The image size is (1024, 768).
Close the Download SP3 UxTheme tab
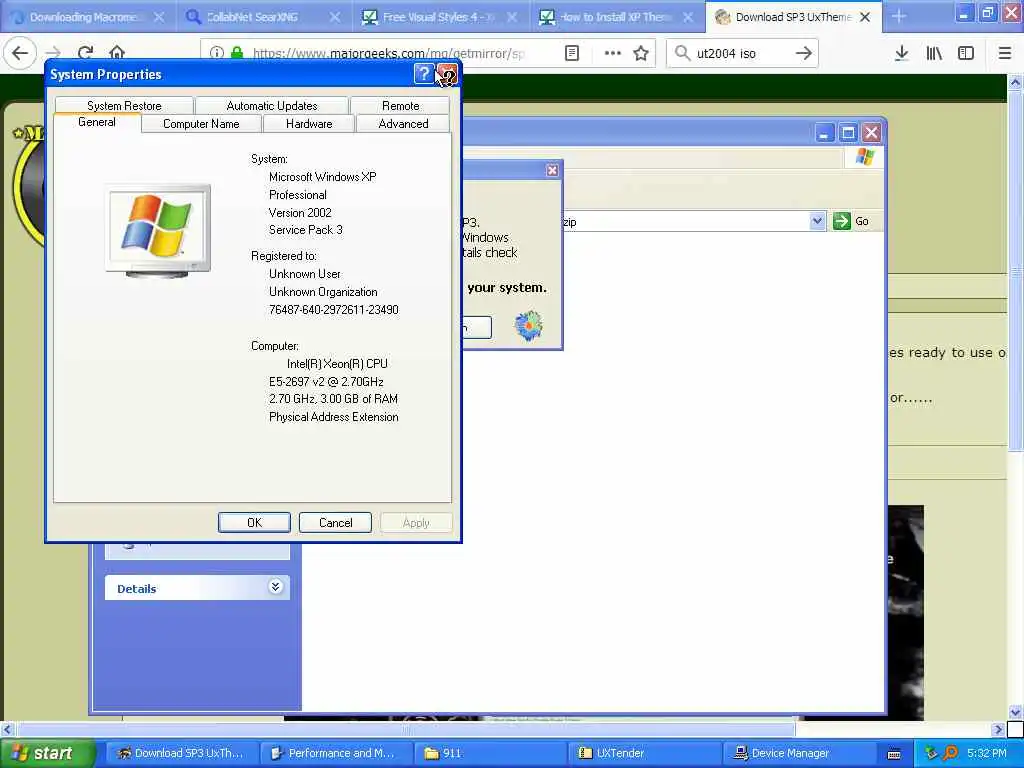pyautogui.click(x=865, y=17)
